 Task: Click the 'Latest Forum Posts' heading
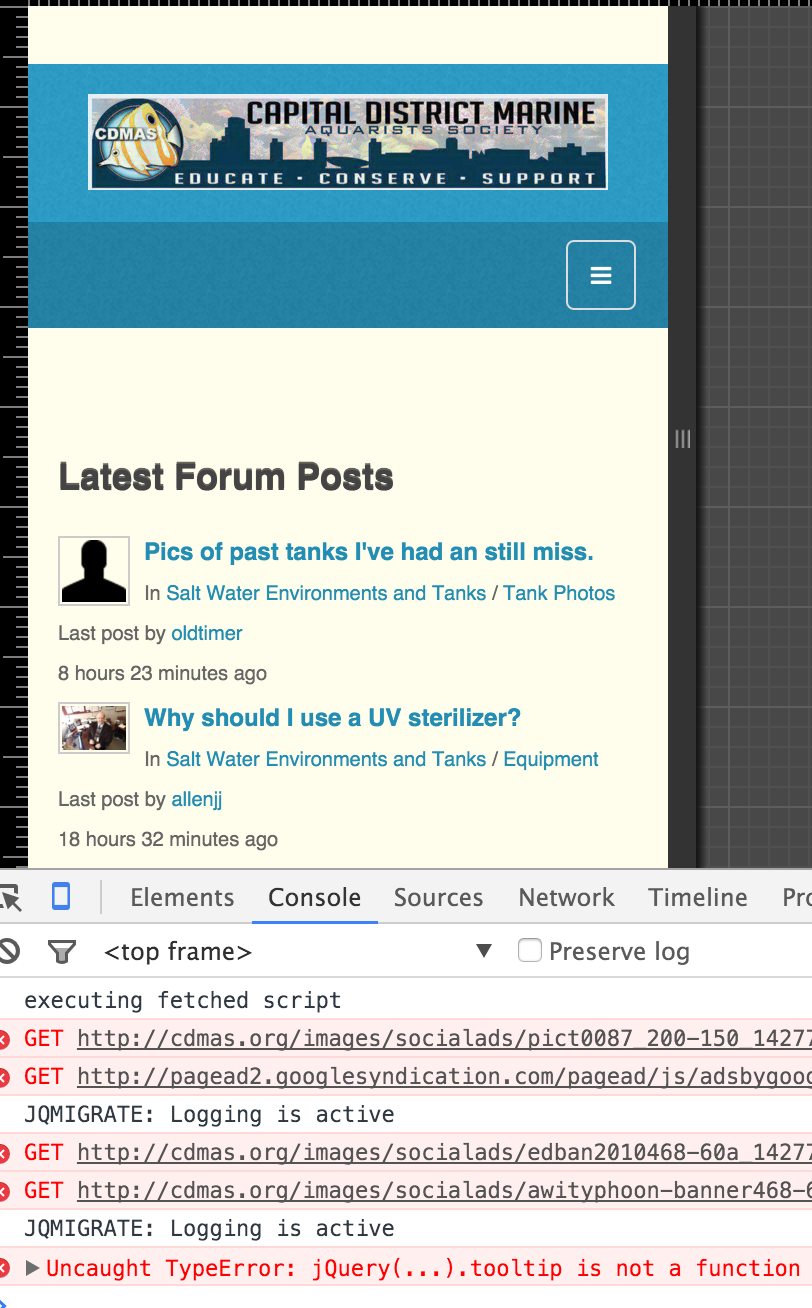coord(226,477)
